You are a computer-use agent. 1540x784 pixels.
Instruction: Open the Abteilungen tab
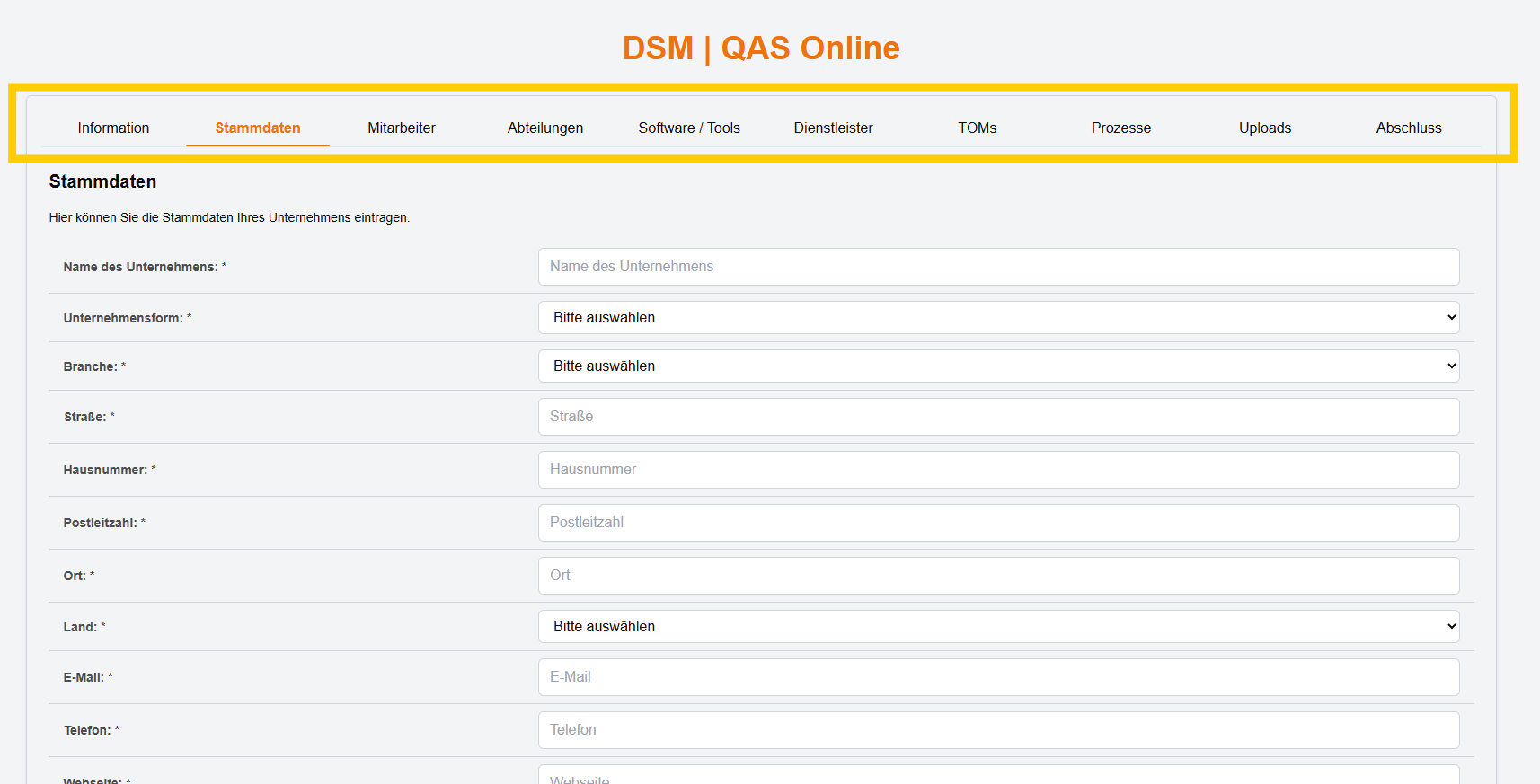coord(545,128)
